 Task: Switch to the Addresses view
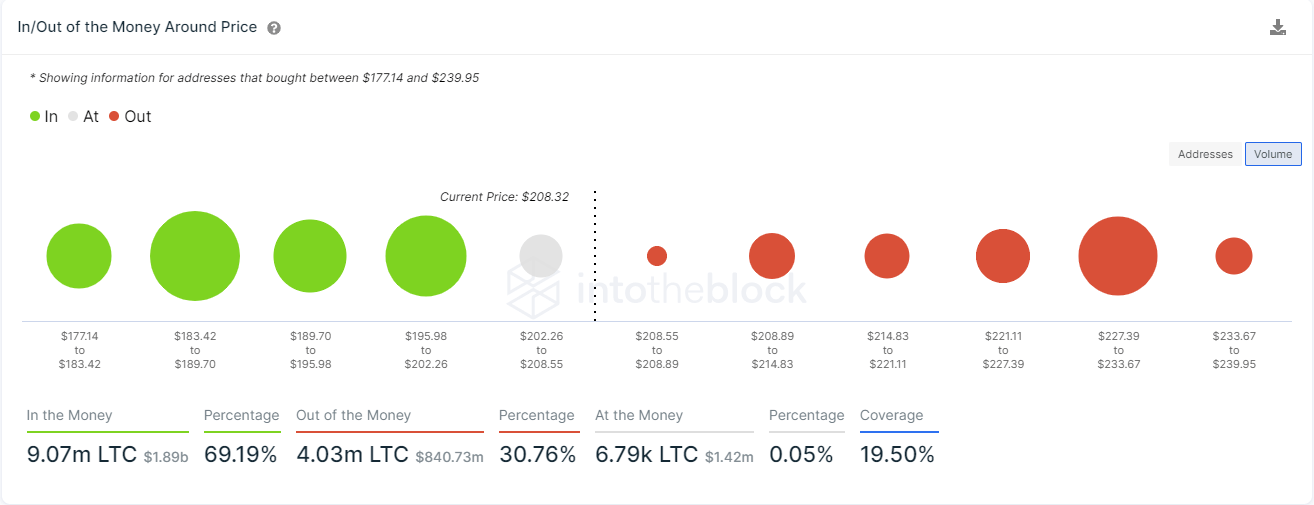(1205, 154)
